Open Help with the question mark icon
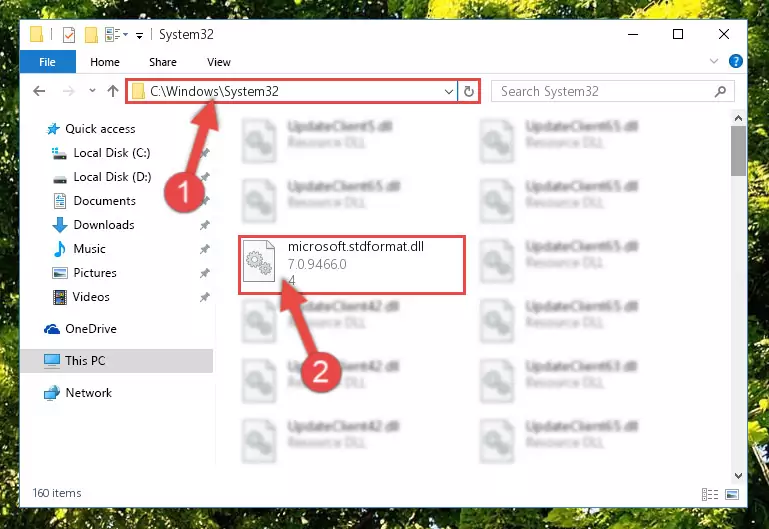The width and height of the screenshot is (769, 529). [735, 61]
